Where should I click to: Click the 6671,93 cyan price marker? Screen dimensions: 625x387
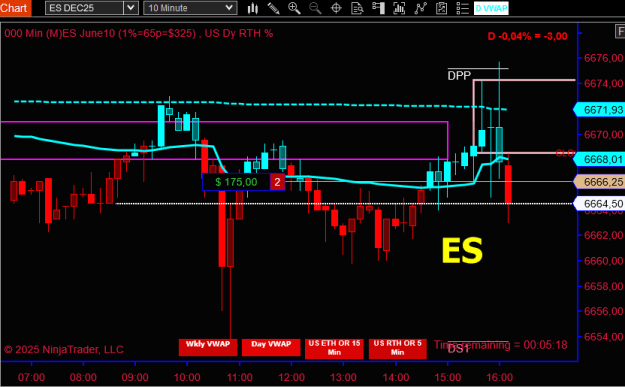pos(599,110)
